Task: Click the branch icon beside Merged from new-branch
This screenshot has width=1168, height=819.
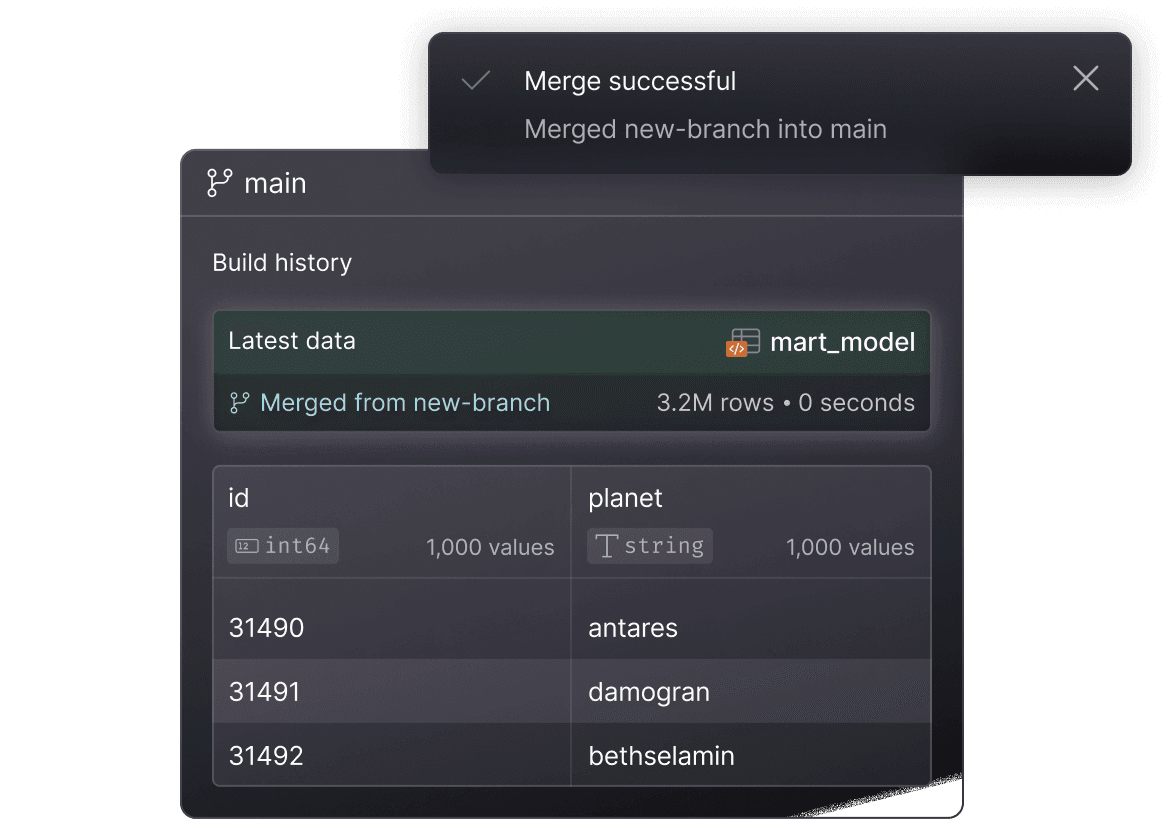Action: [x=239, y=403]
